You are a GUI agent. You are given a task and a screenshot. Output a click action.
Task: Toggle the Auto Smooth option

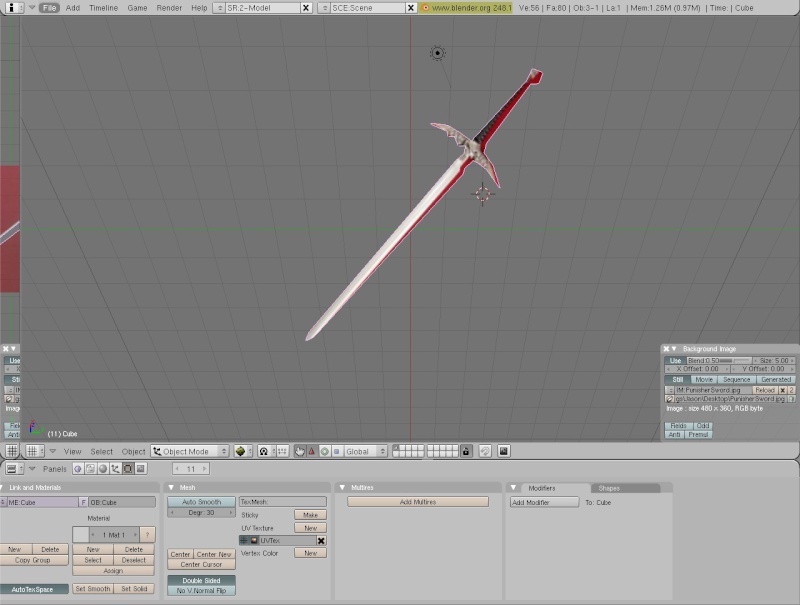click(x=202, y=502)
